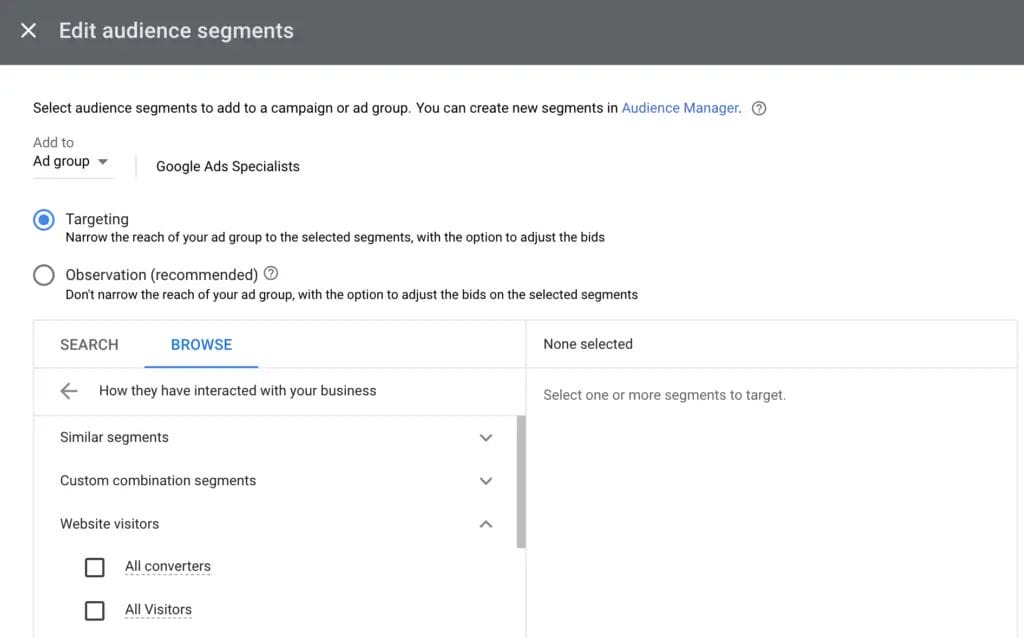The height and width of the screenshot is (638, 1024).
Task: Check the All Visitors checkbox
Action: [x=95, y=610]
